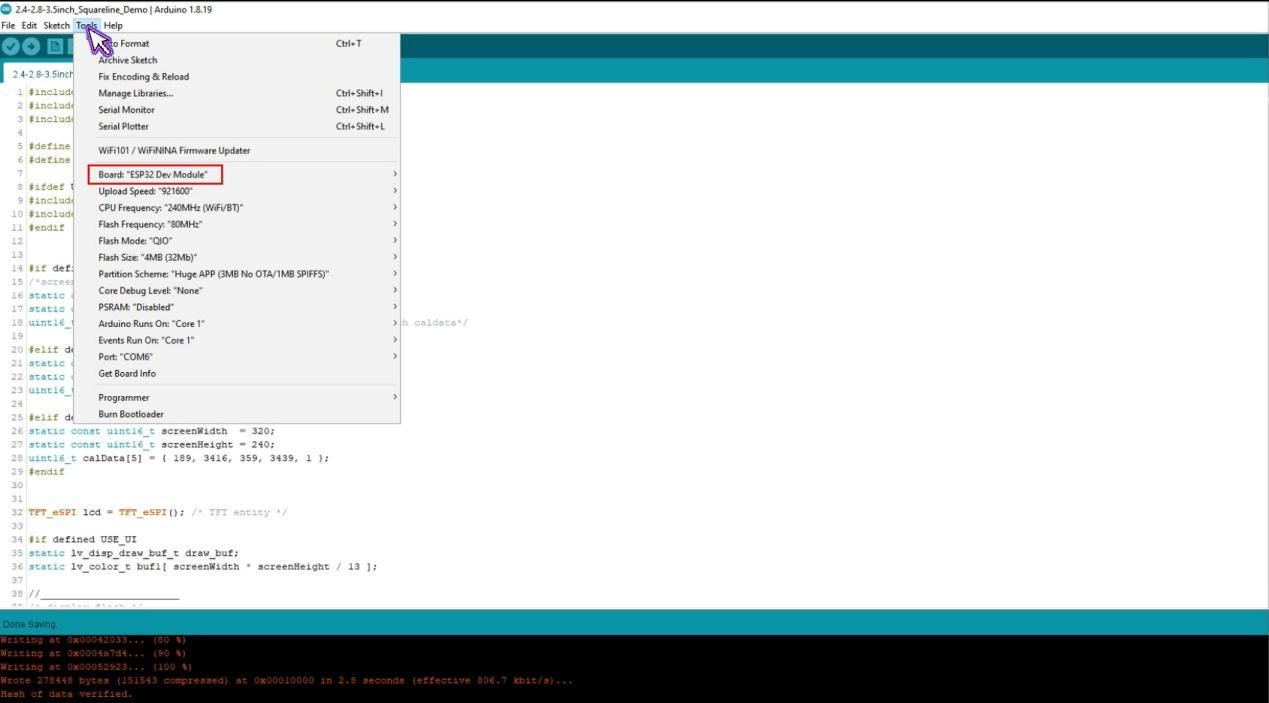This screenshot has height=703, width=1269.
Task: Open the Help menu
Action: coord(112,25)
